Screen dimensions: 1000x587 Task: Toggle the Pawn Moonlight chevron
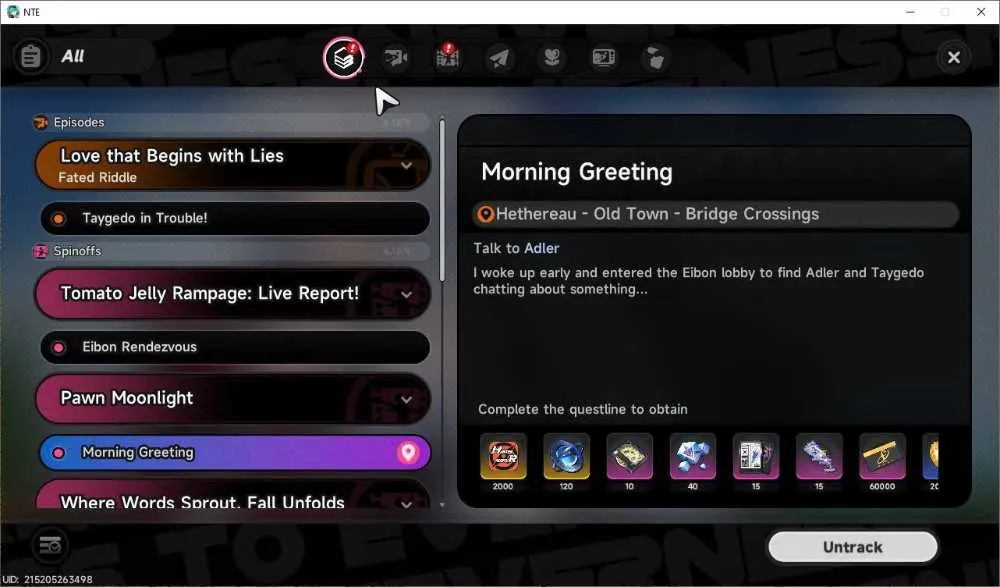406,399
